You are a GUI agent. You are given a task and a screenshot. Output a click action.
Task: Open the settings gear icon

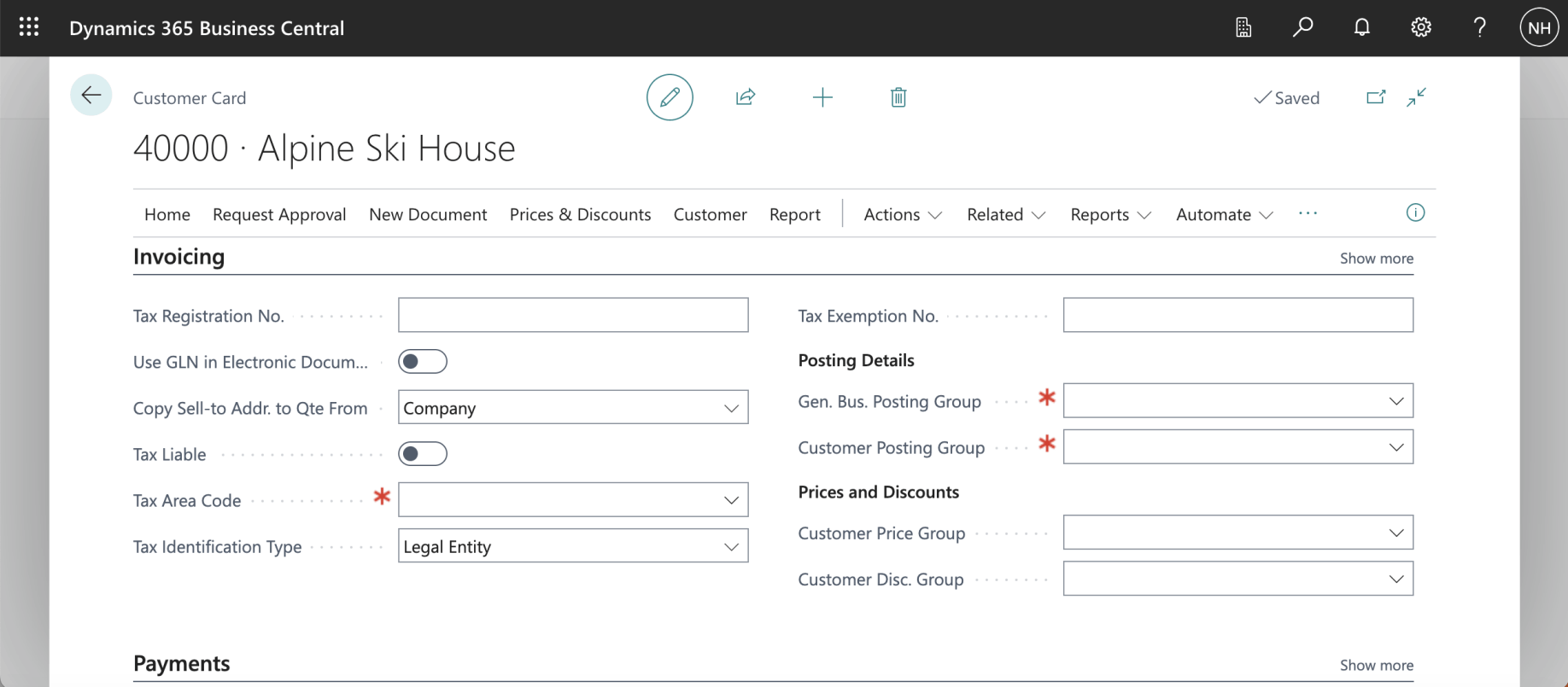(x=1420, y=27)
